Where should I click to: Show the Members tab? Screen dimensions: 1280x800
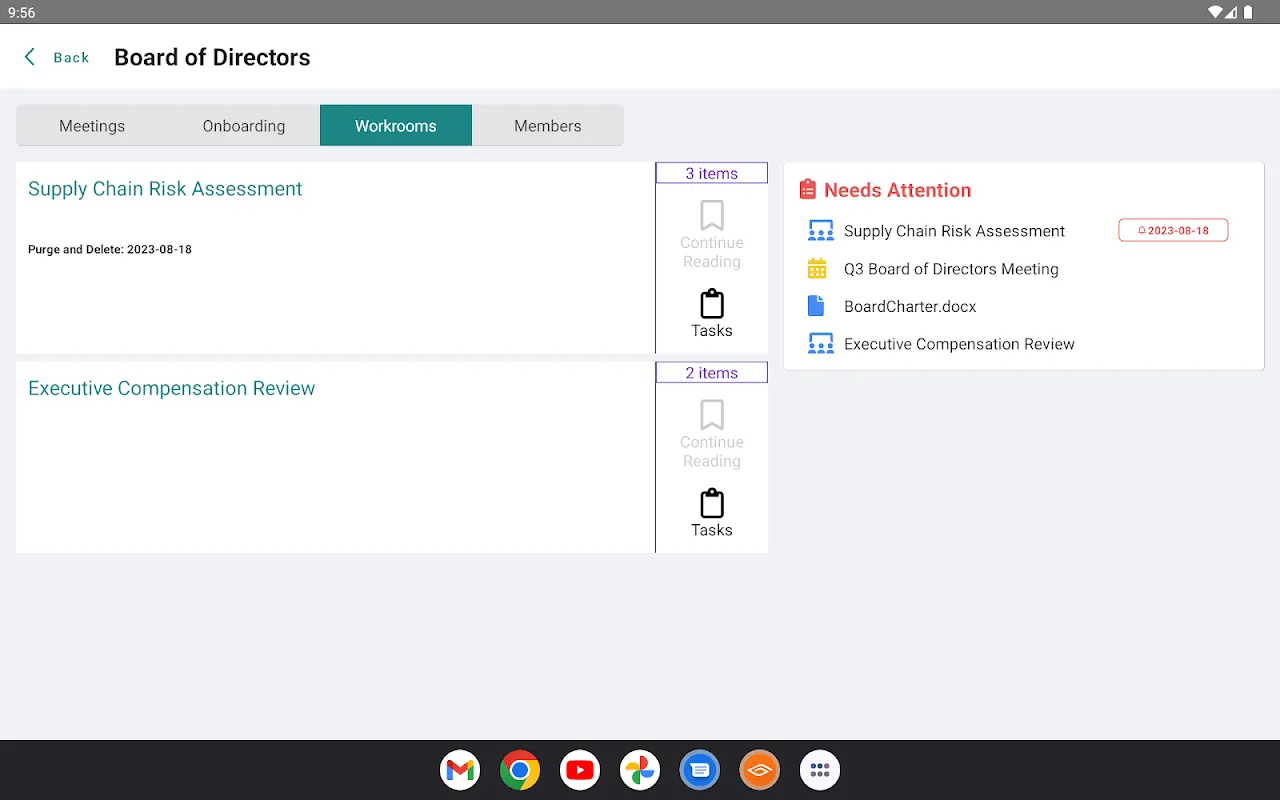548,126
